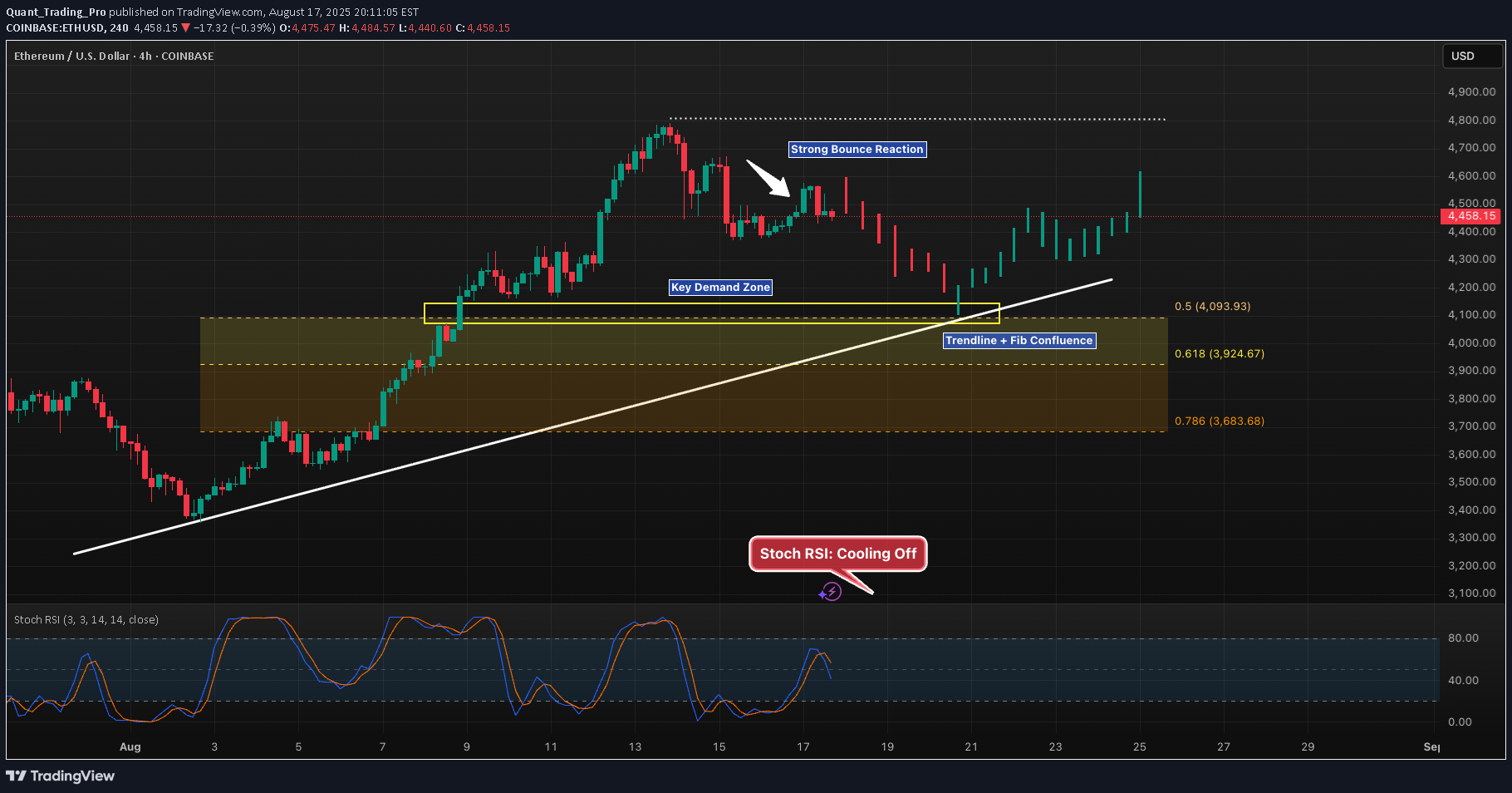Image resolution: width=1512 pixels, height=793 pixels.
Task: Select the 'Key Demand Zone' label
Action: 721,288
